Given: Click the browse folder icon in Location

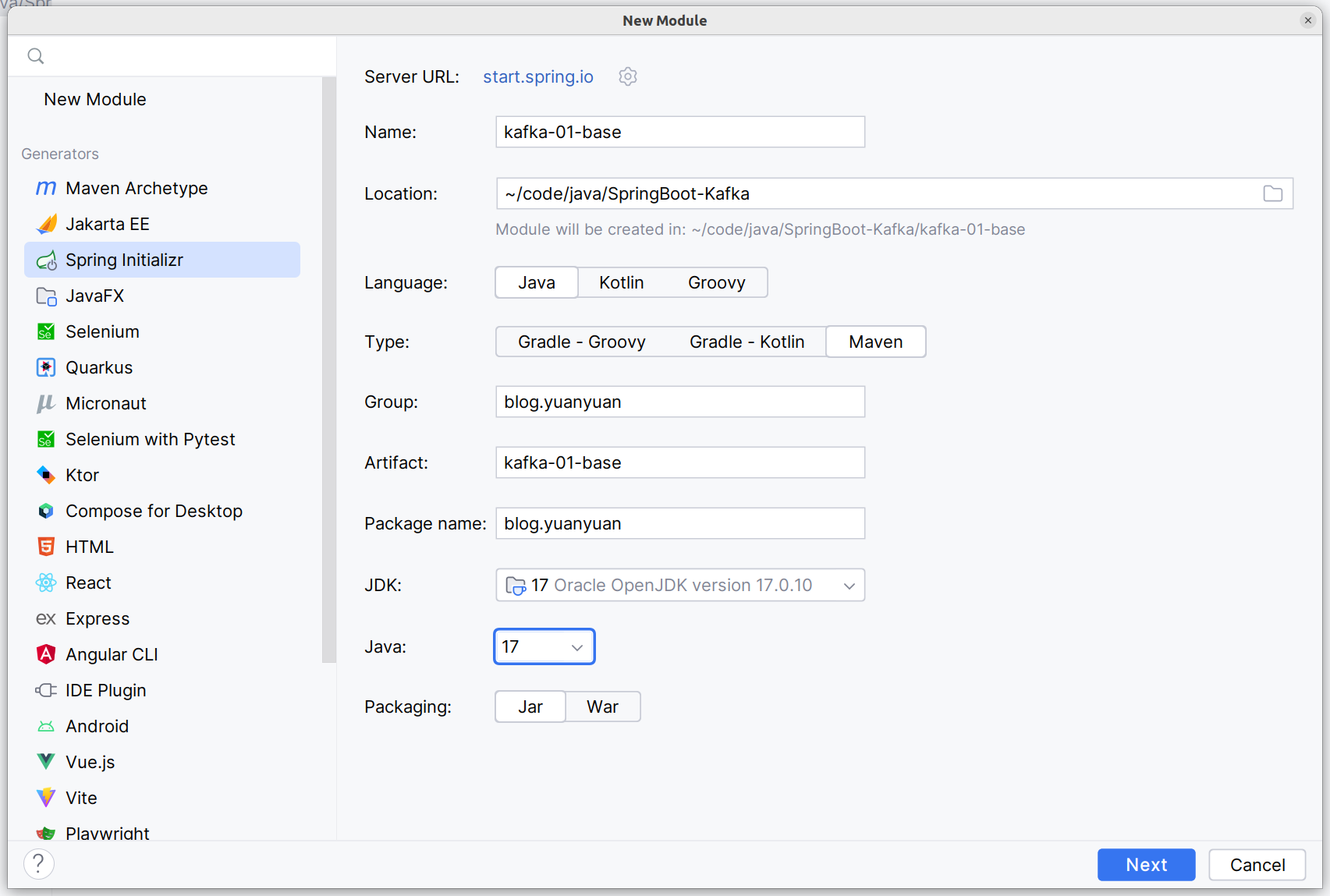Looking at the screenshot, I should pyautogui.click(x=1272, y=194).
